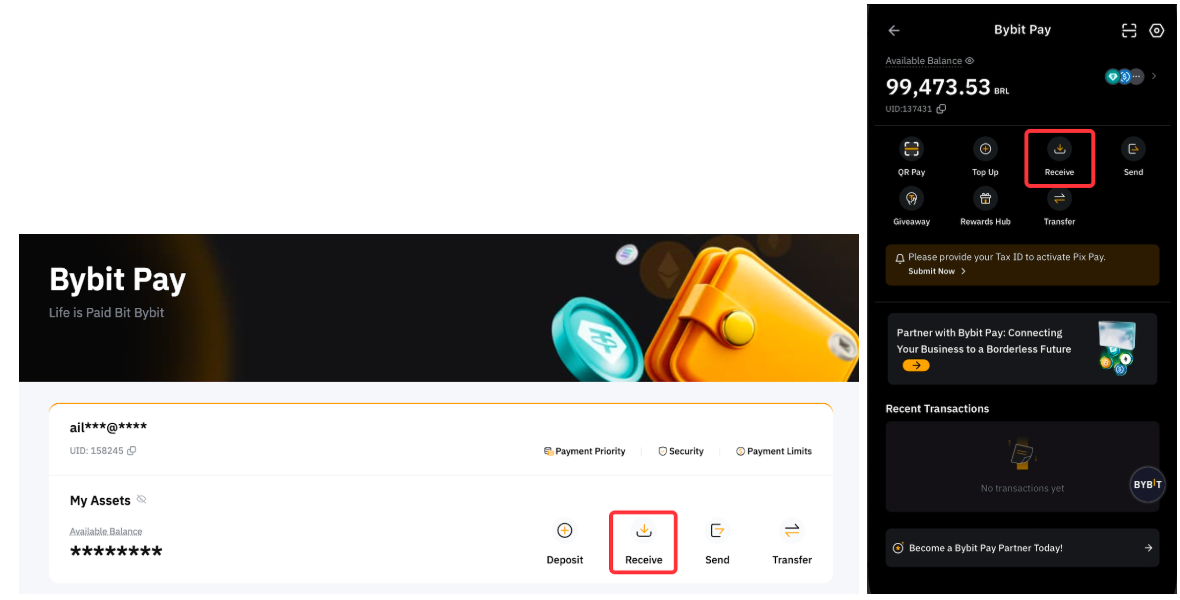Tap the Top Up icon
Viewport: 1180px width, 600px height.
(985, 149)
